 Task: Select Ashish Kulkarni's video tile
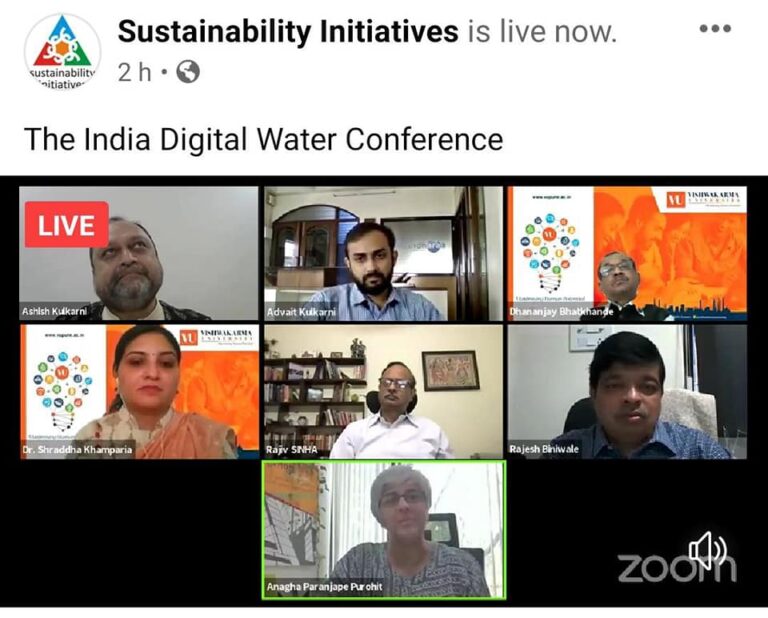click(139, 253)
